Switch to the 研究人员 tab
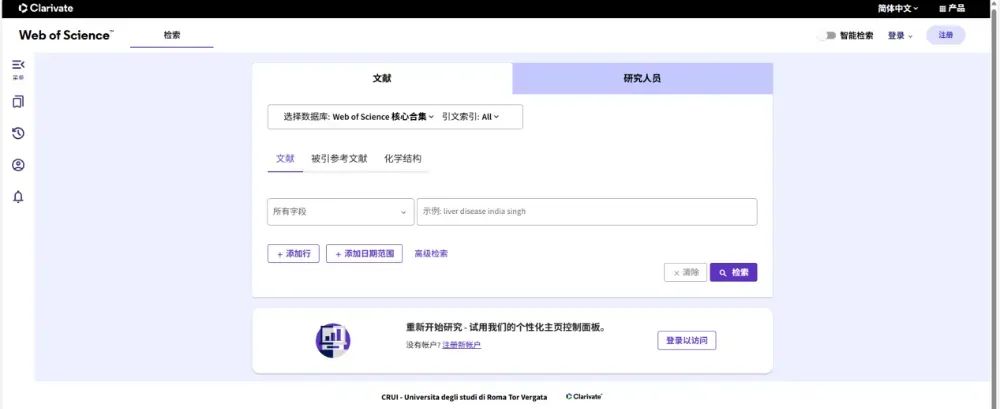This screenshot has height=409, width=1000. click(642, 78)
